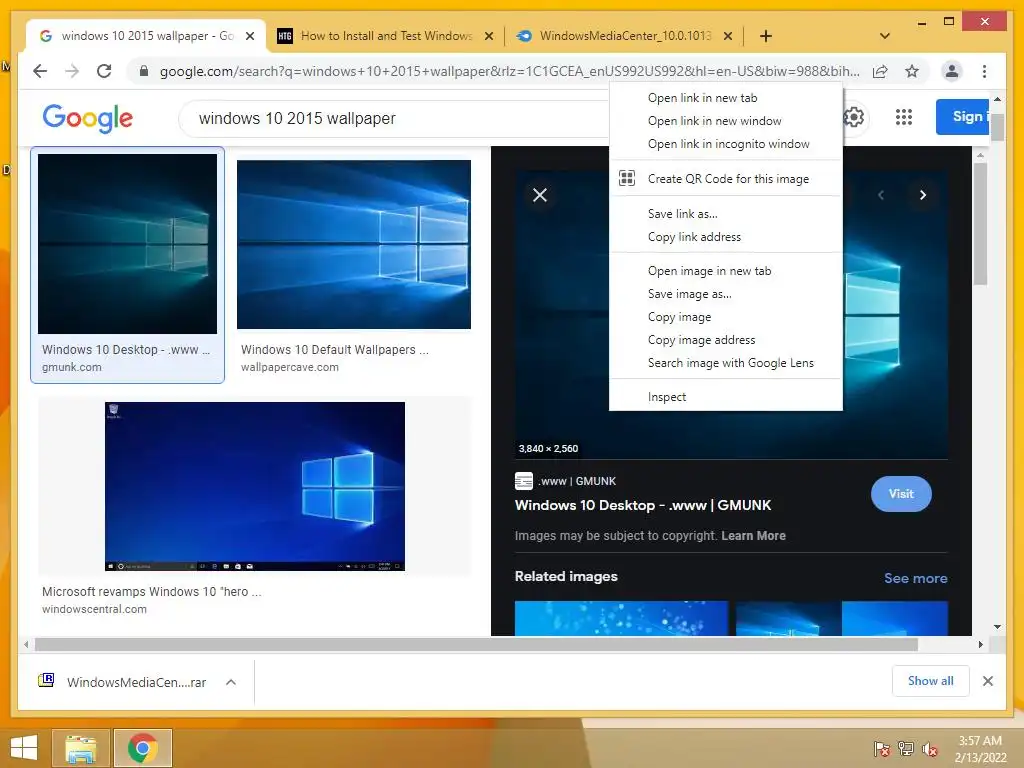This screenshot has height=768, width=1024.
Task: Open Google search settings gear
Action: pos(854,118)
